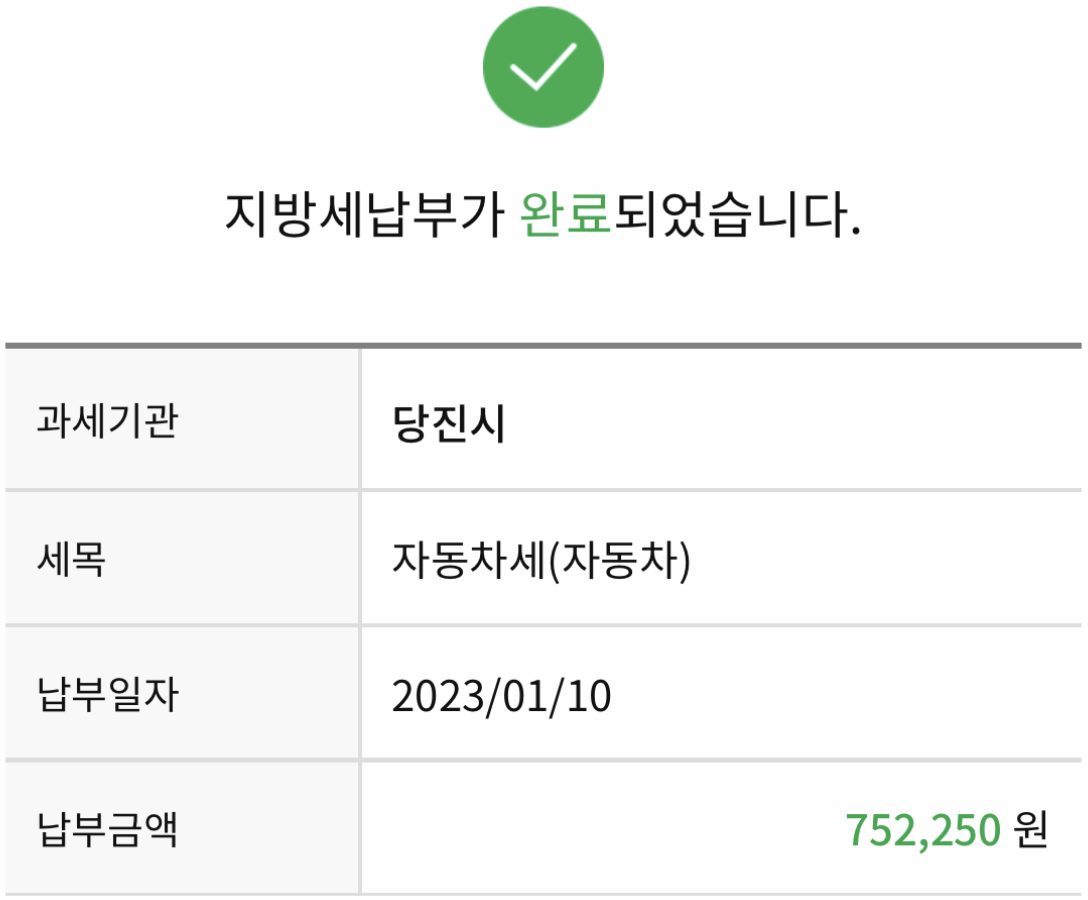Select the '세목' label cell
Viewport: 1088px width, 900px height.
(72, 560)
